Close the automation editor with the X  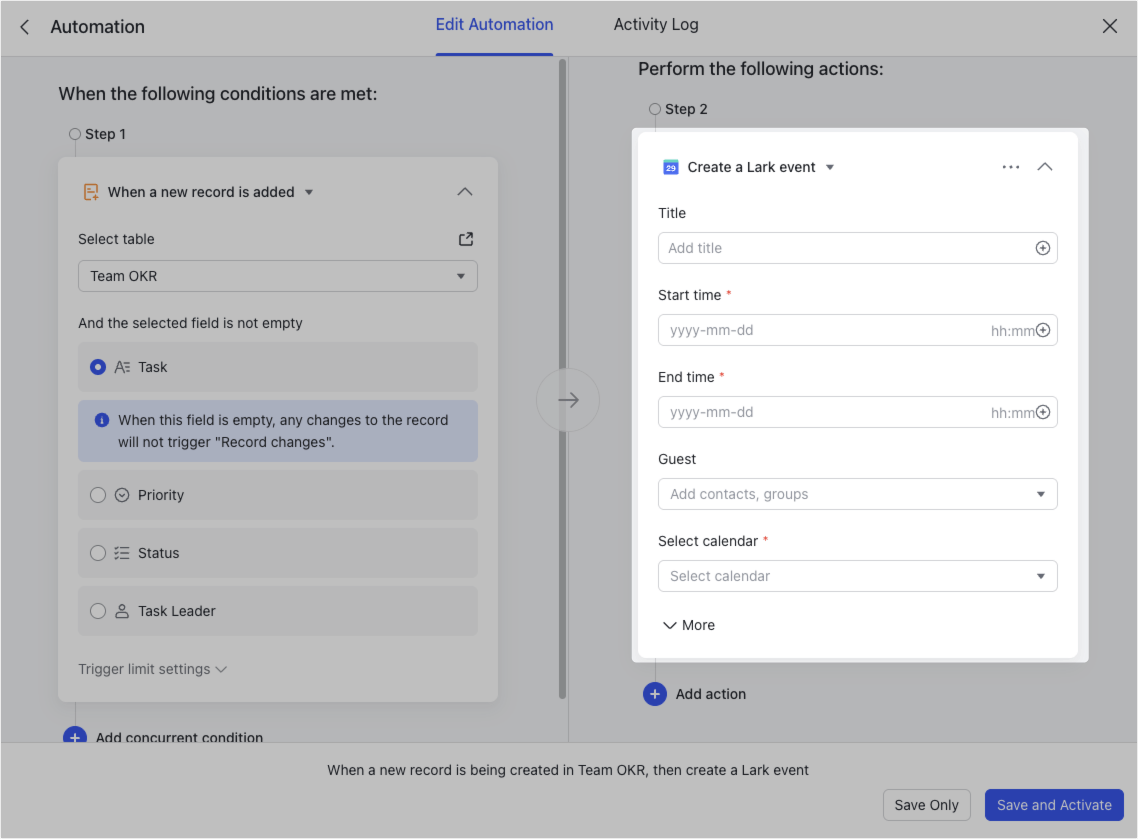coord(1109,27)
